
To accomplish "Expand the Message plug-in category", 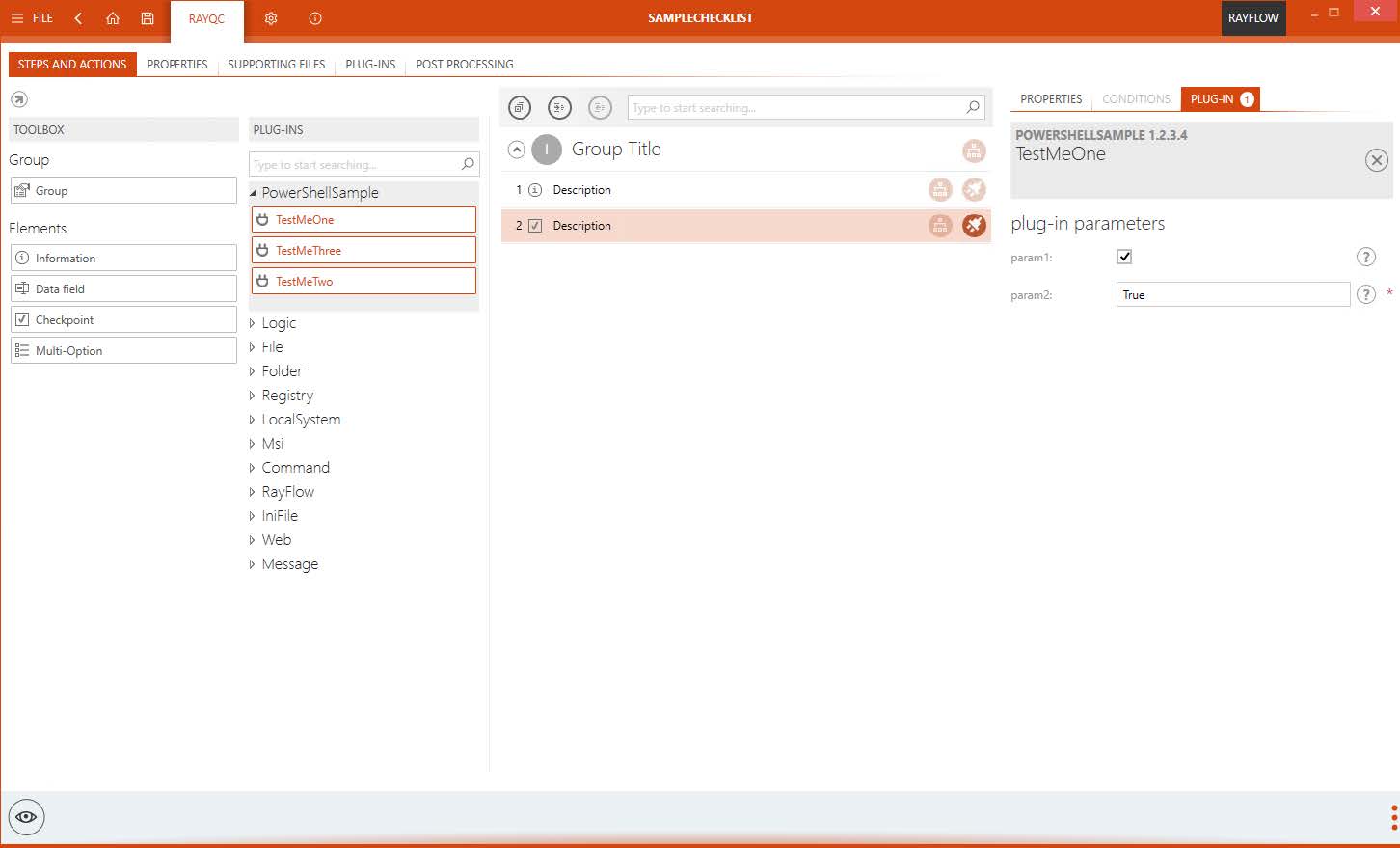I will pos(253,564).
